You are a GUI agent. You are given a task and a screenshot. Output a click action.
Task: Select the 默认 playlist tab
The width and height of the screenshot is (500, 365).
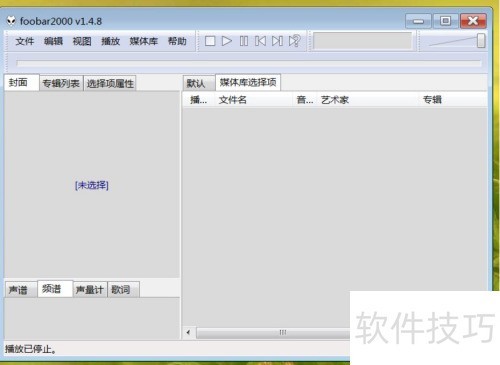(x=199, y=83)
